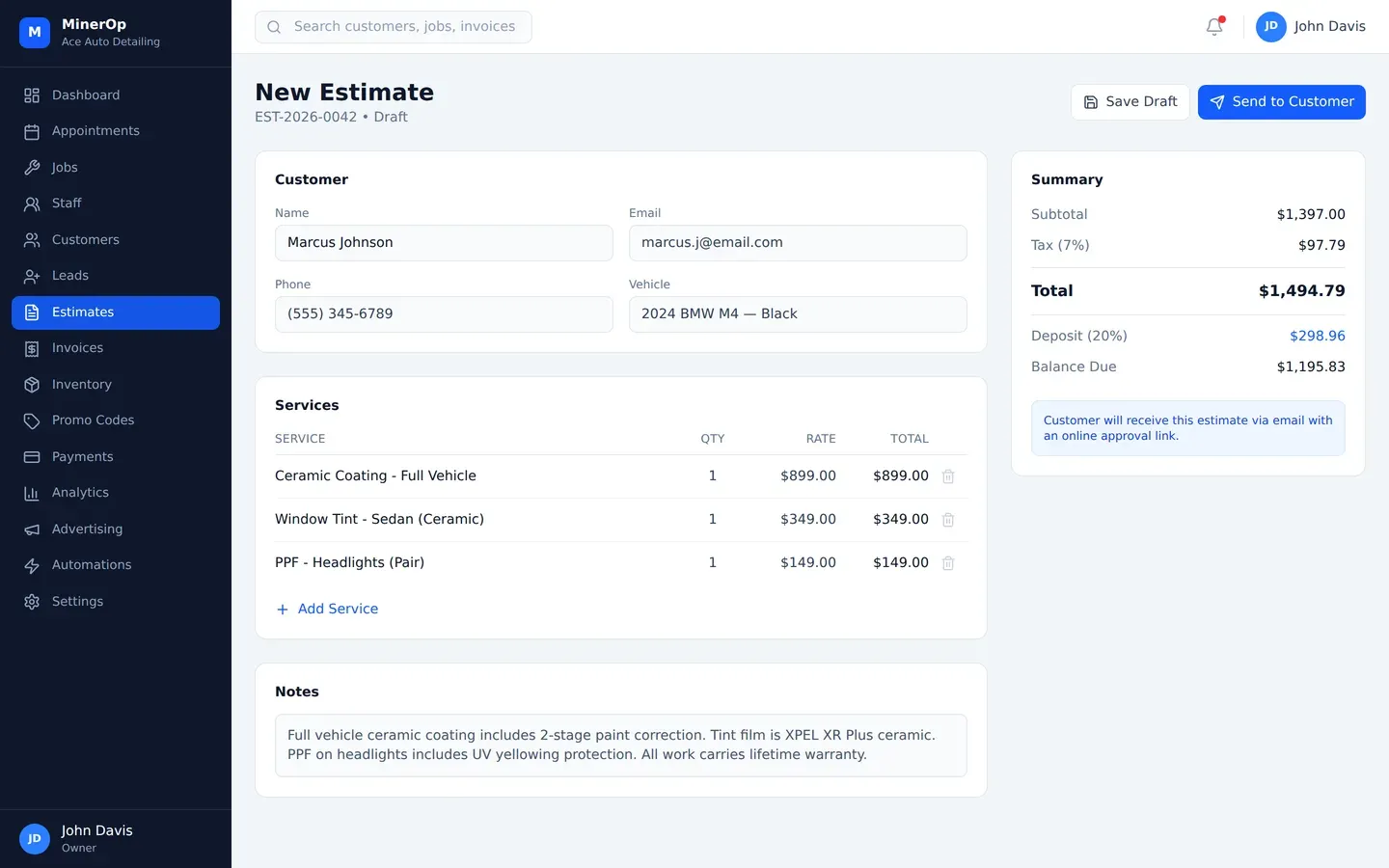Open Analytics from the sidebar

pyautogui.click(x=79, y=492)
